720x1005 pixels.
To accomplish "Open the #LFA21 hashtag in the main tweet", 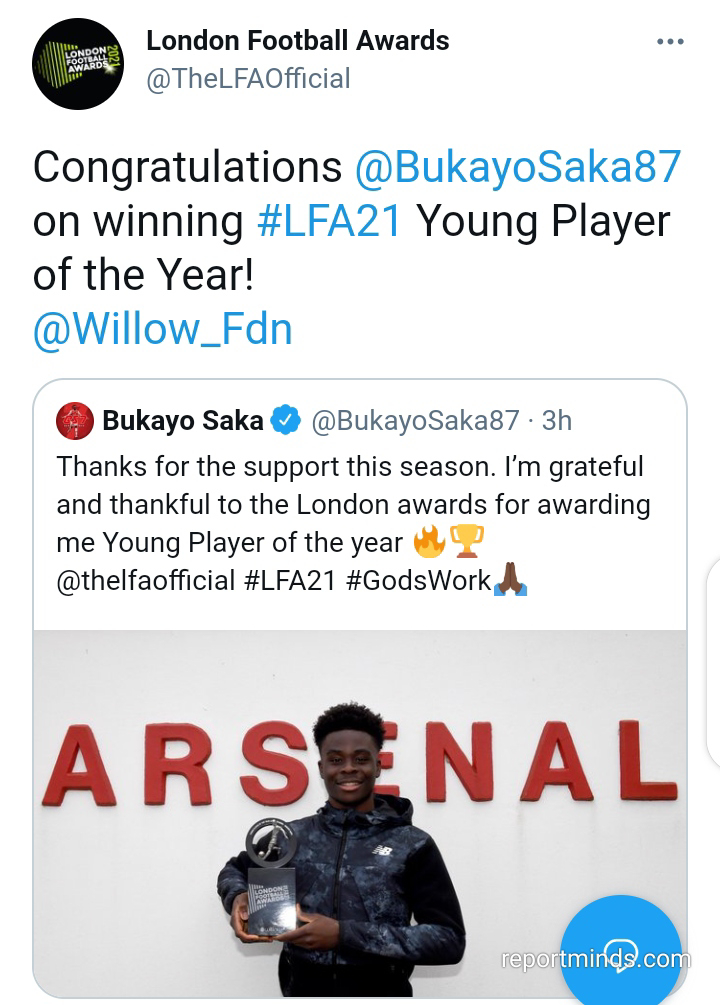I will coord(329,221).
